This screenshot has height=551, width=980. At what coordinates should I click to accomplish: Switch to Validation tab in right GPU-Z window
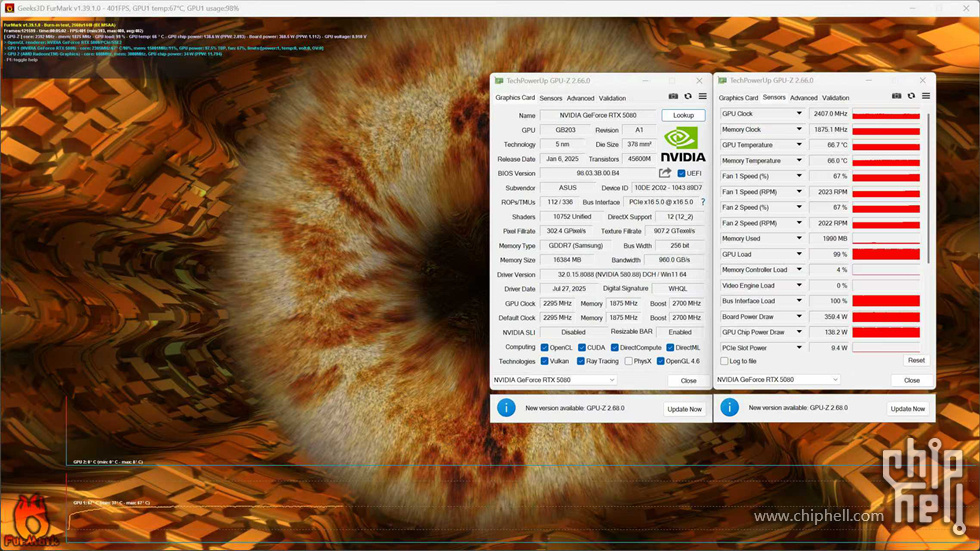(x=835, y=97)
